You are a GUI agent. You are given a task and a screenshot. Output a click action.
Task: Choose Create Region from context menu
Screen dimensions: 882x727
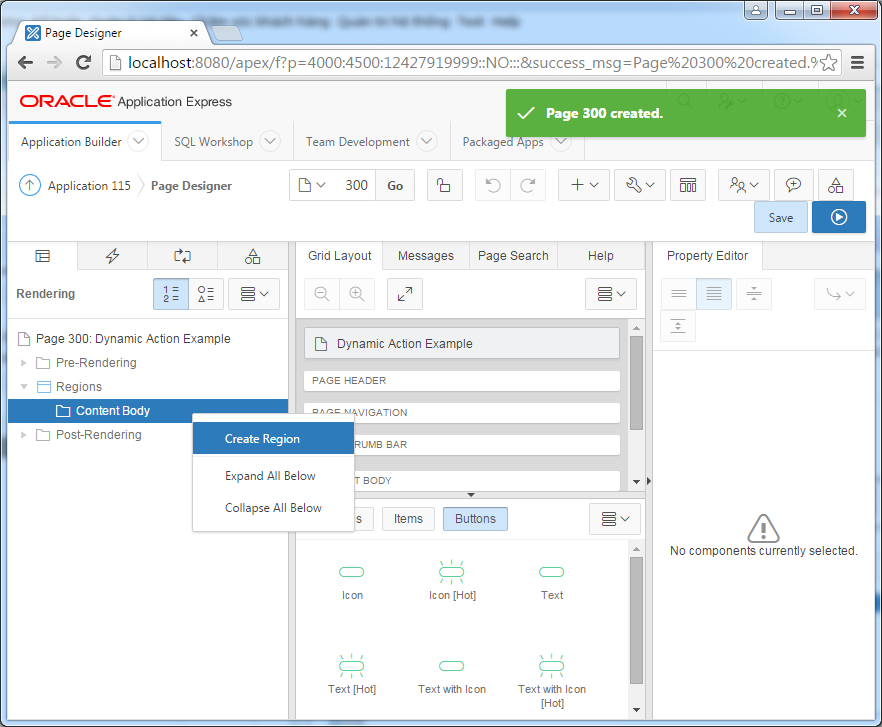(273, 439)
